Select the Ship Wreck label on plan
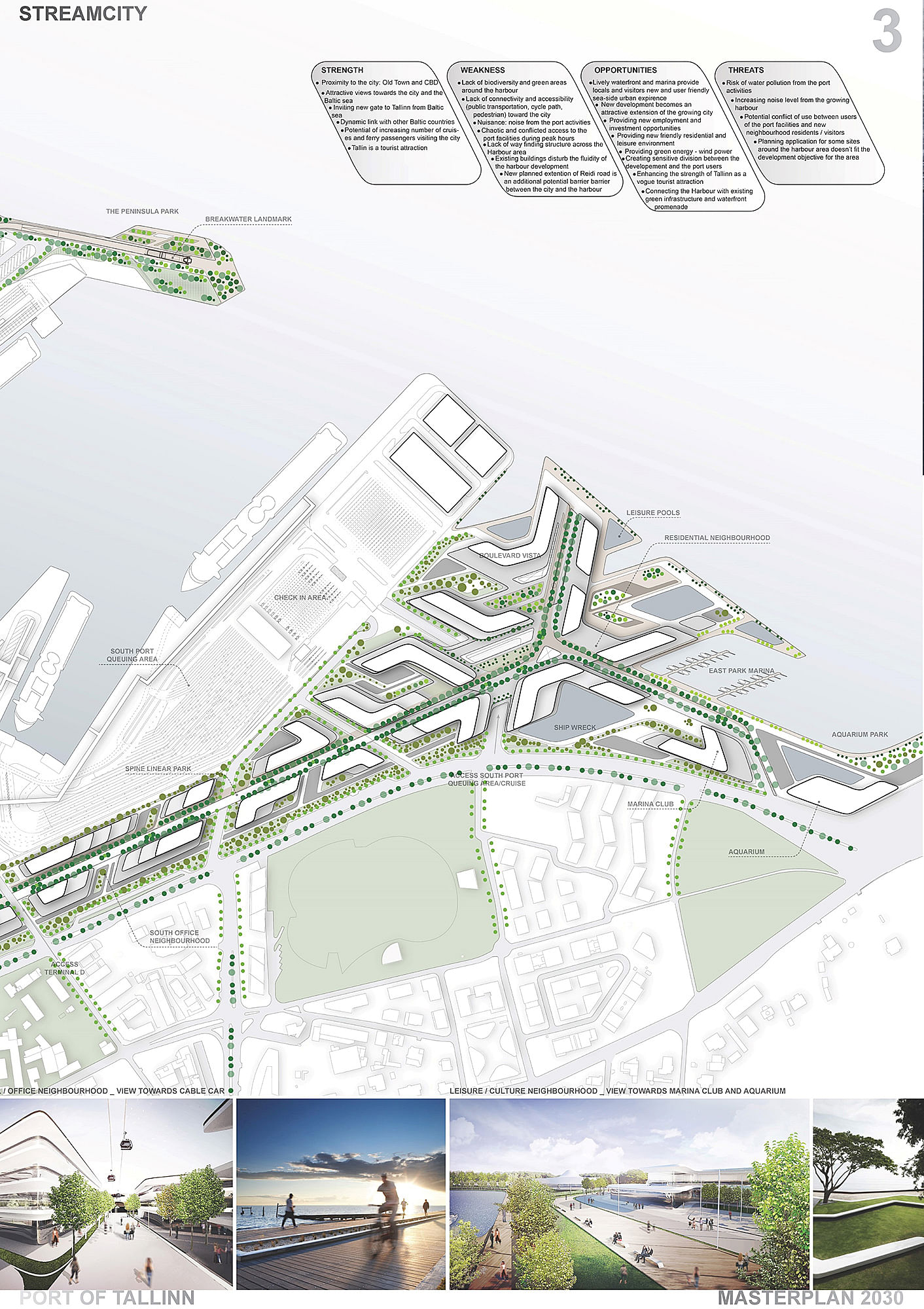Screen dimensions: 924x1309 click(x=575, y=728)
